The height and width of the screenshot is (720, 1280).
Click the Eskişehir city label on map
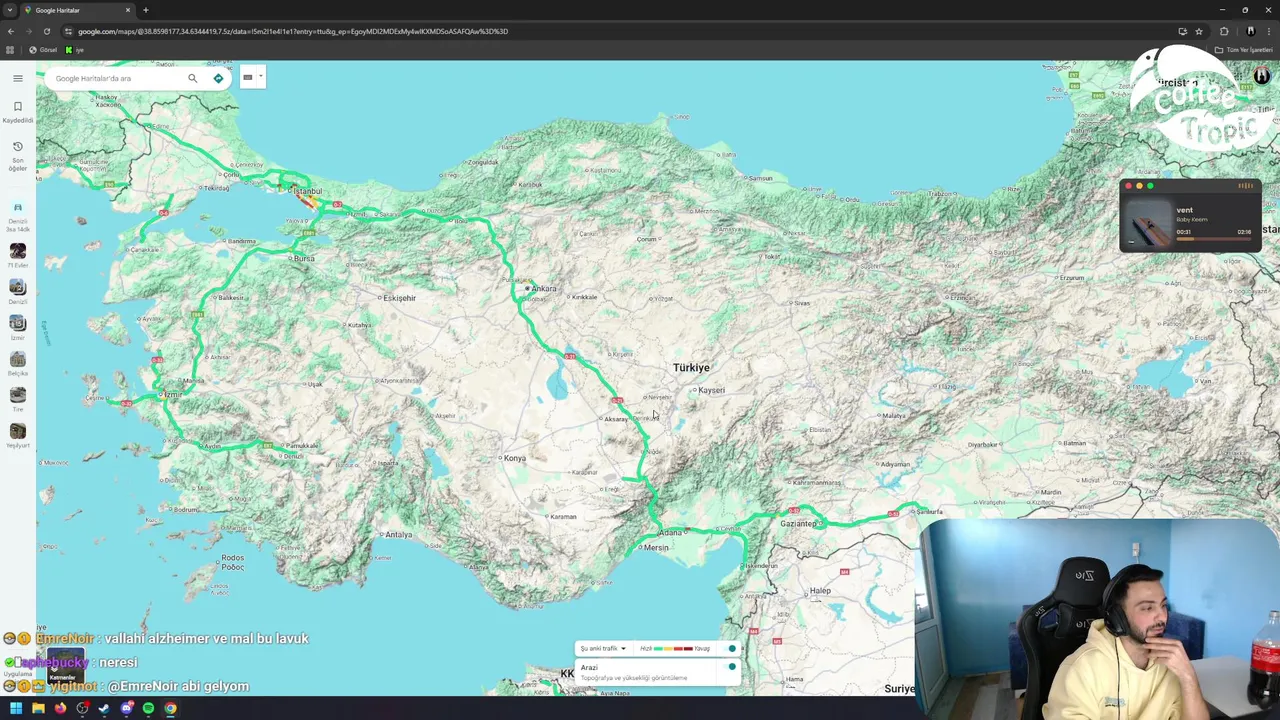[399, 298]
